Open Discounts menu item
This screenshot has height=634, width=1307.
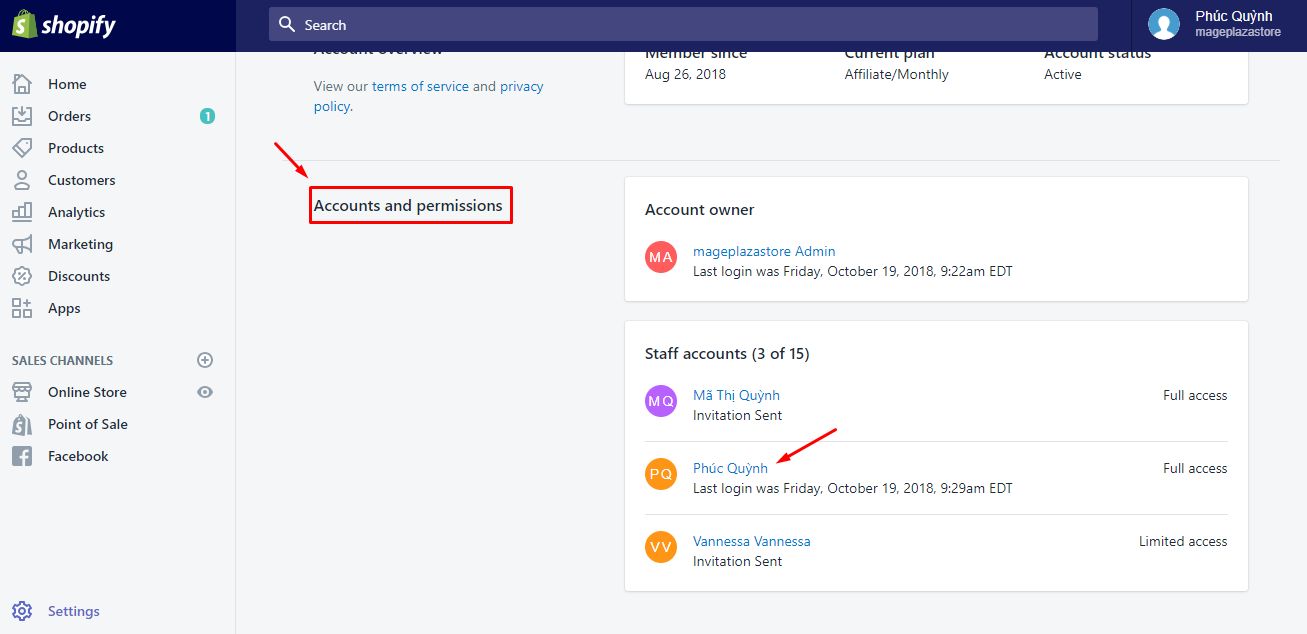[x=79, y=276]
